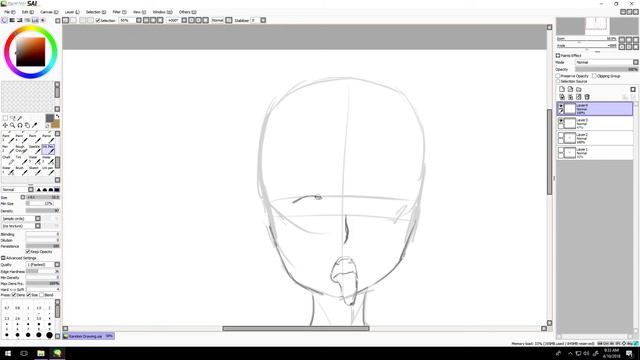Choose the Rough Crayon brush

pyautogui.click(x=21, y=149)
